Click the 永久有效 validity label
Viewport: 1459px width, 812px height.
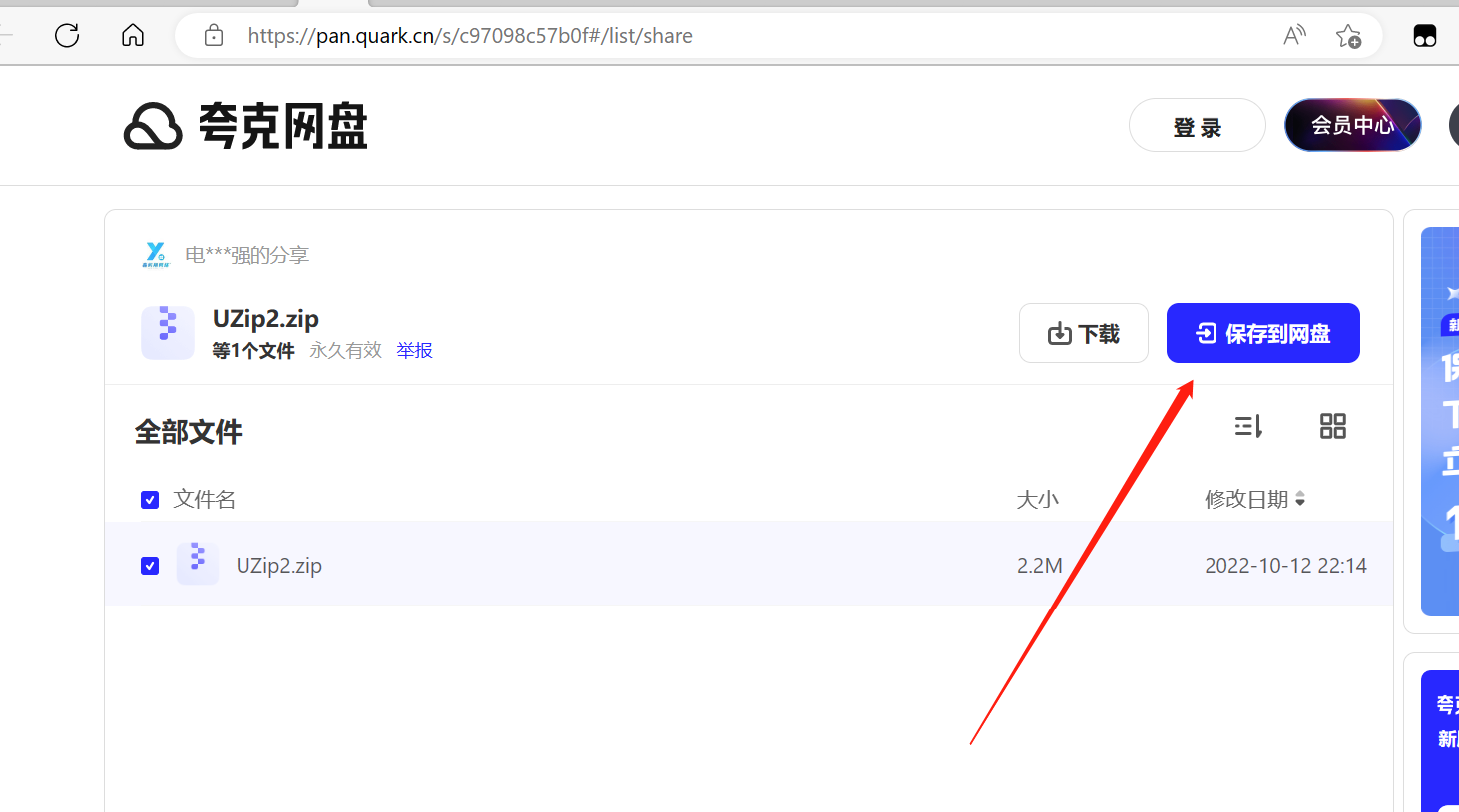(345, 350)
